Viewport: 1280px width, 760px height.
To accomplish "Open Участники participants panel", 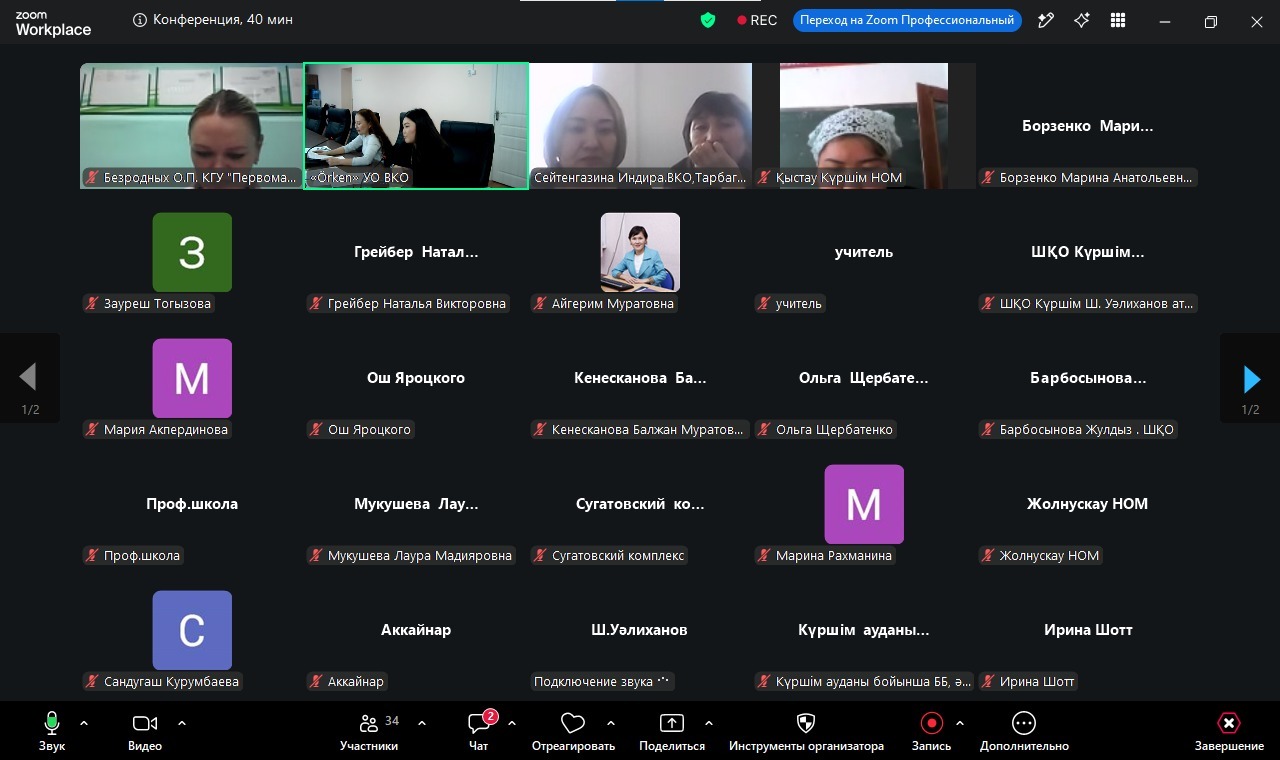I will [x=369, y=731].
